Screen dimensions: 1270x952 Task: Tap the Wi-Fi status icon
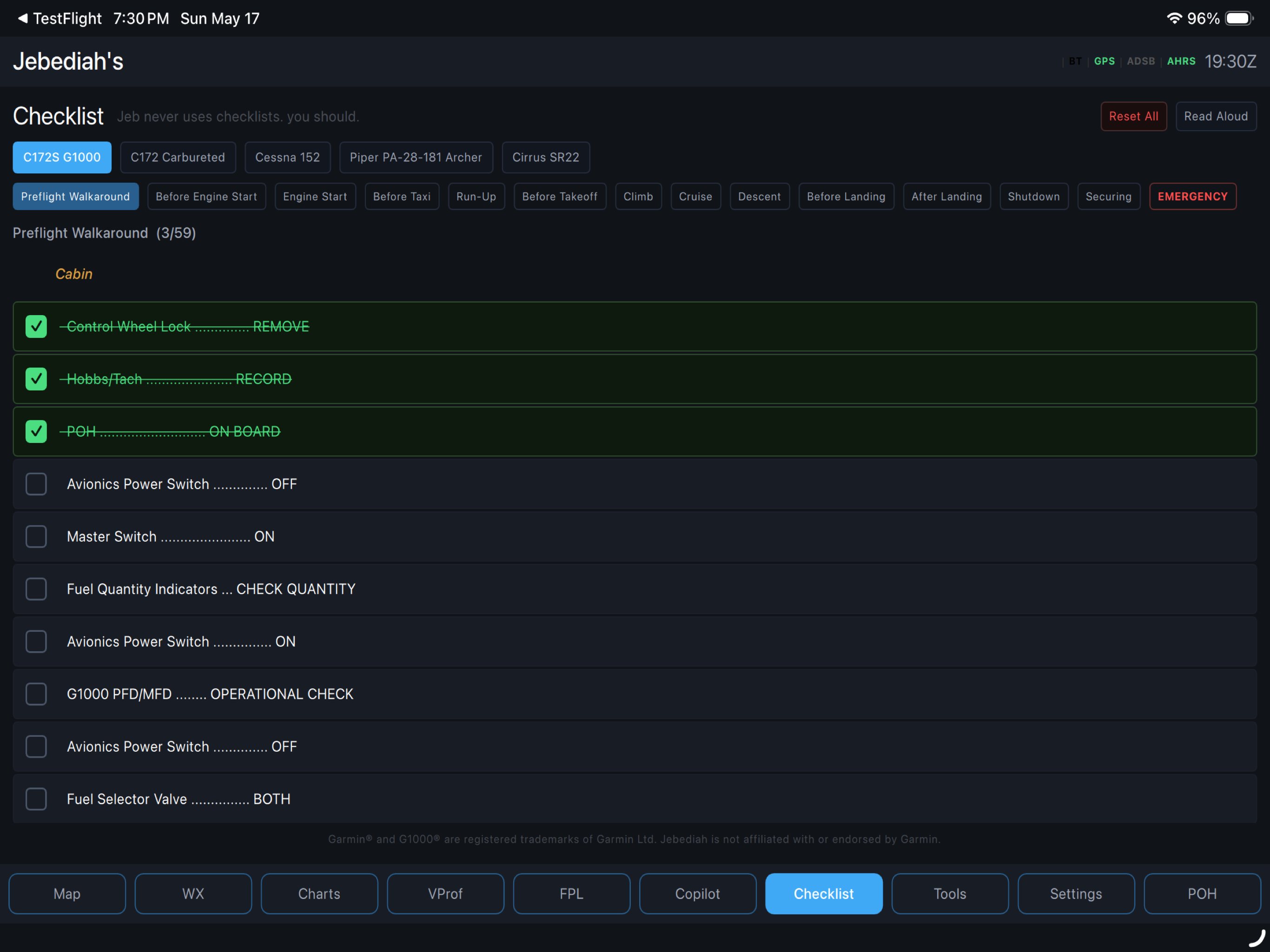click(1174, 19)
